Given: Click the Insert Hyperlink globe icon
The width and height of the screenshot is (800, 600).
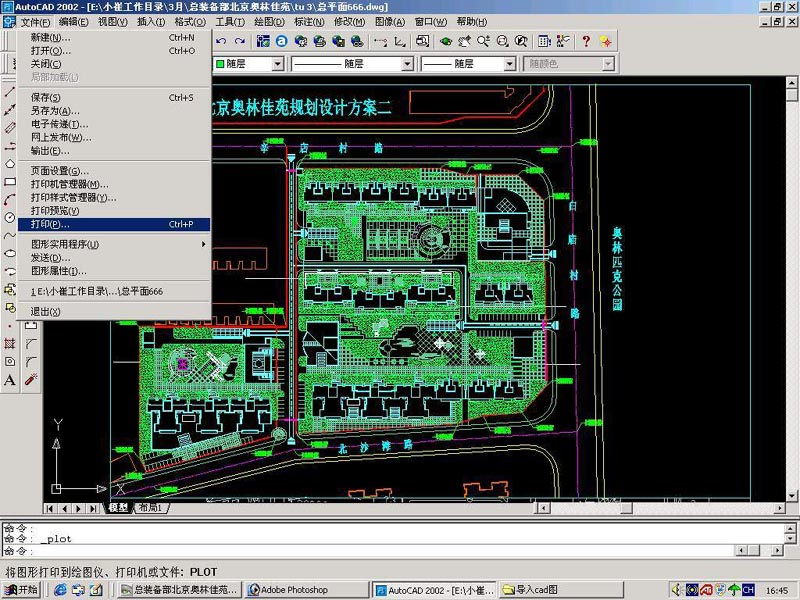Looking at the screenshot, I should 357,41.
